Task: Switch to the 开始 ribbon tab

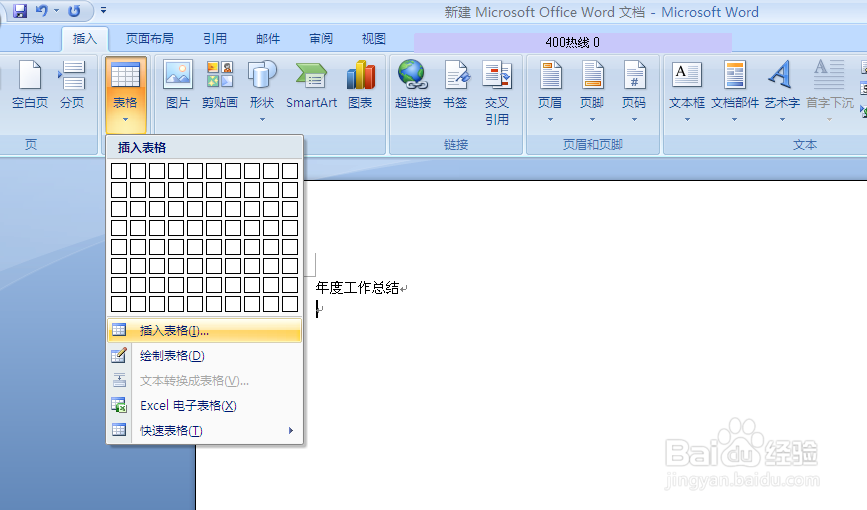Action: 32,39
